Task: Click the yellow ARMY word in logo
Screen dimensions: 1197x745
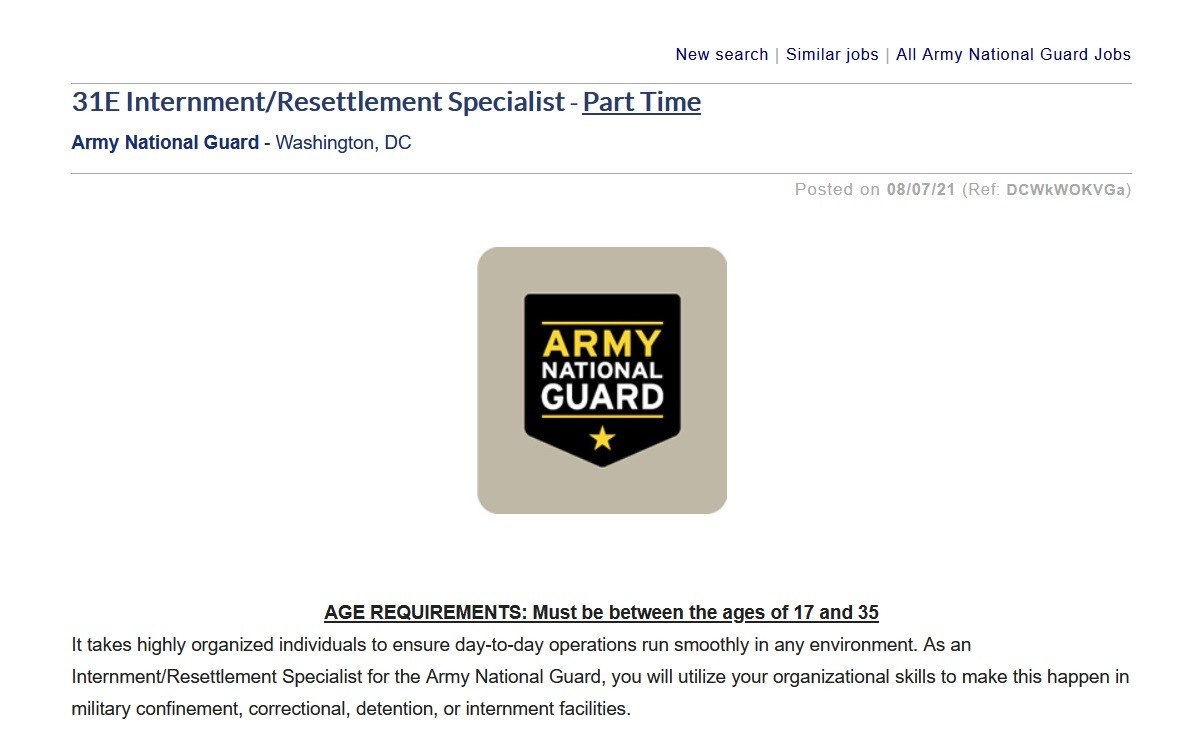Action: [602, 343]
